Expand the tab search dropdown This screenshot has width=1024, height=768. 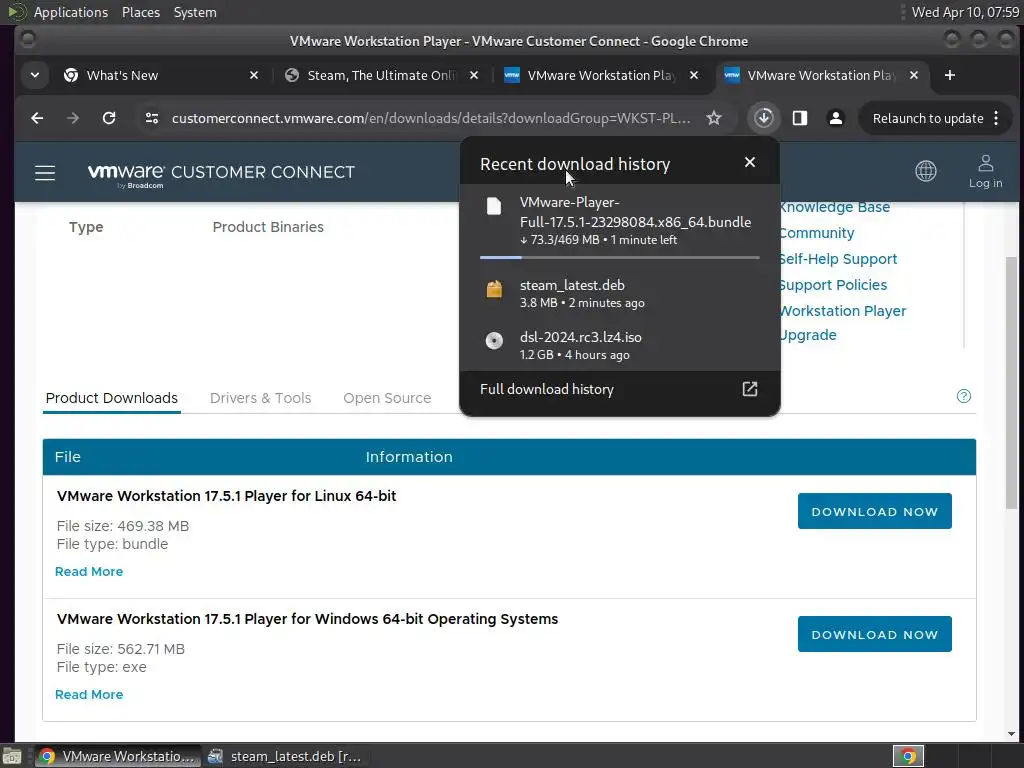pos(35,75)
